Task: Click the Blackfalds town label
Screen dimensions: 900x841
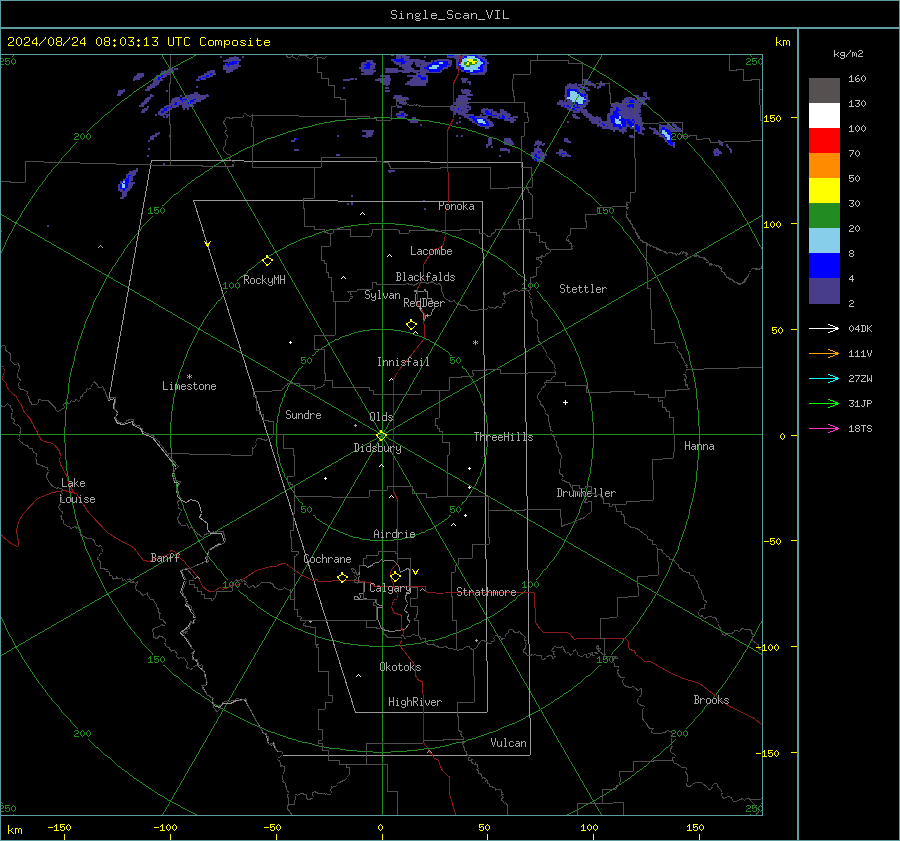Action: pyautogui.click(x=425, y=277)
